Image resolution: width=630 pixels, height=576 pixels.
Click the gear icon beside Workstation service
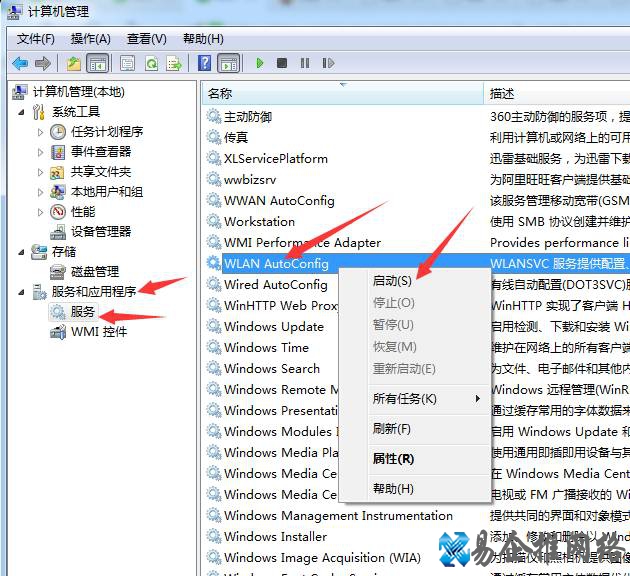pyautogui.click(x=214, y=221)
